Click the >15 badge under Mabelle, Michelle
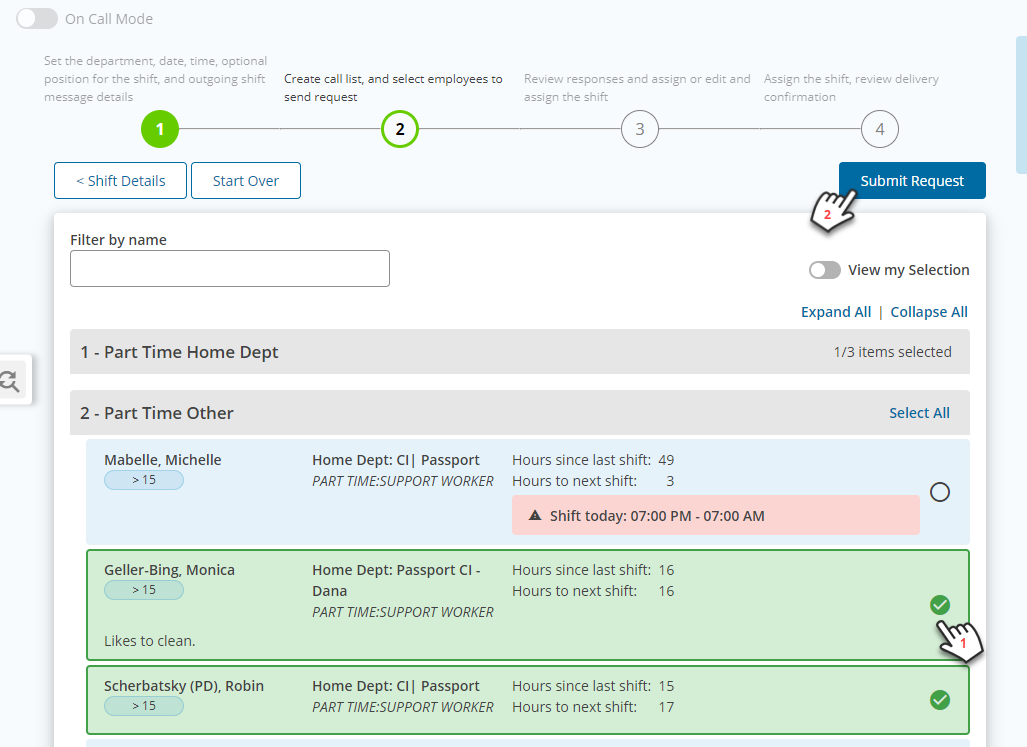The height and width of the screenshot is (747, 1027). 144,480
